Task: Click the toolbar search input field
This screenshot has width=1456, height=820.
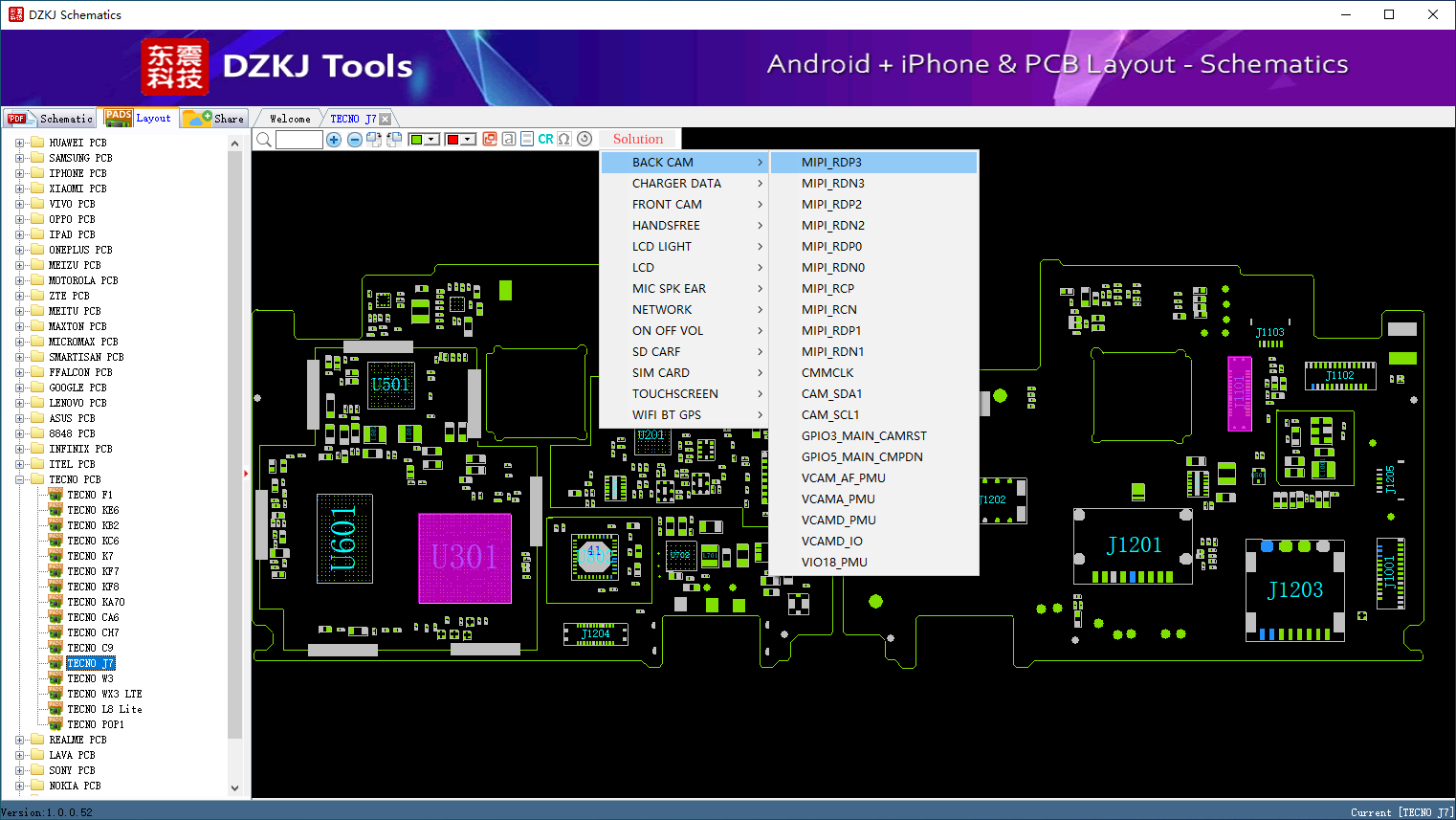Action: click(x=299, y=140)
